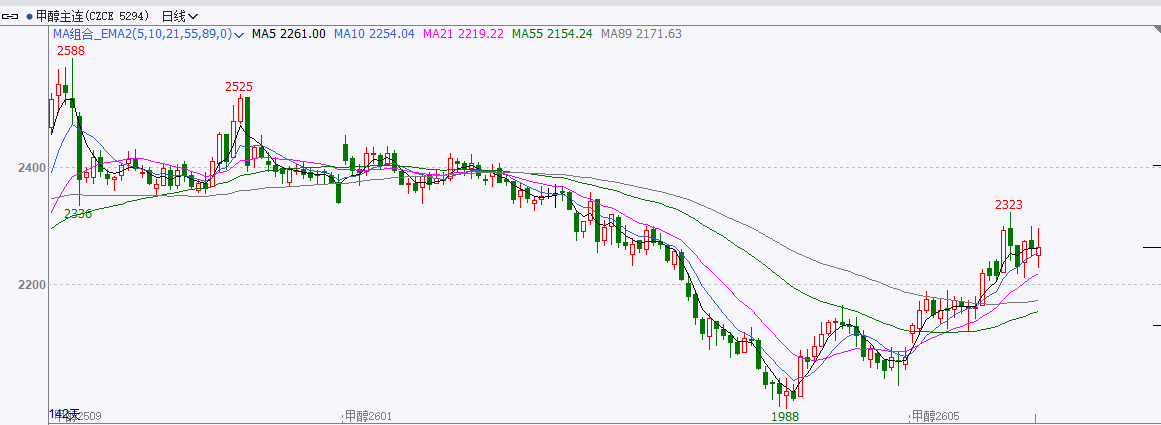Open the 日线 period dropdown

pos(180,16)
